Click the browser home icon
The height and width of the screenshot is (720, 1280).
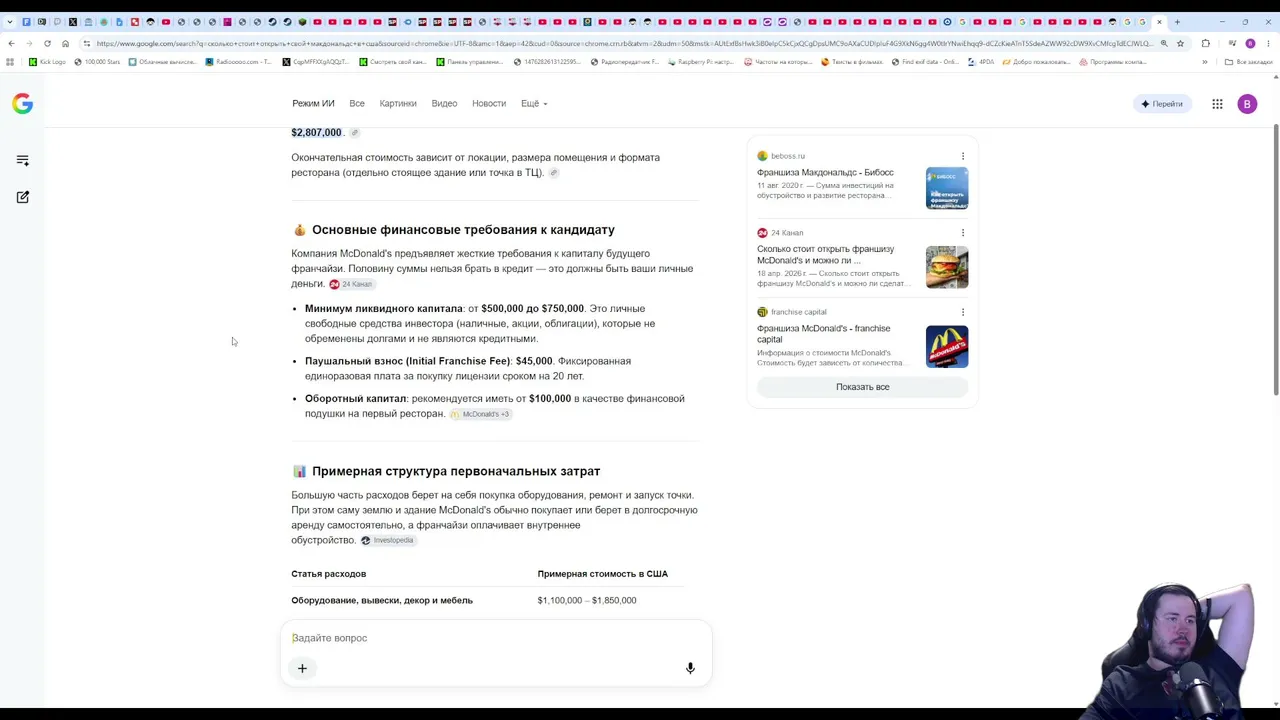65,43
